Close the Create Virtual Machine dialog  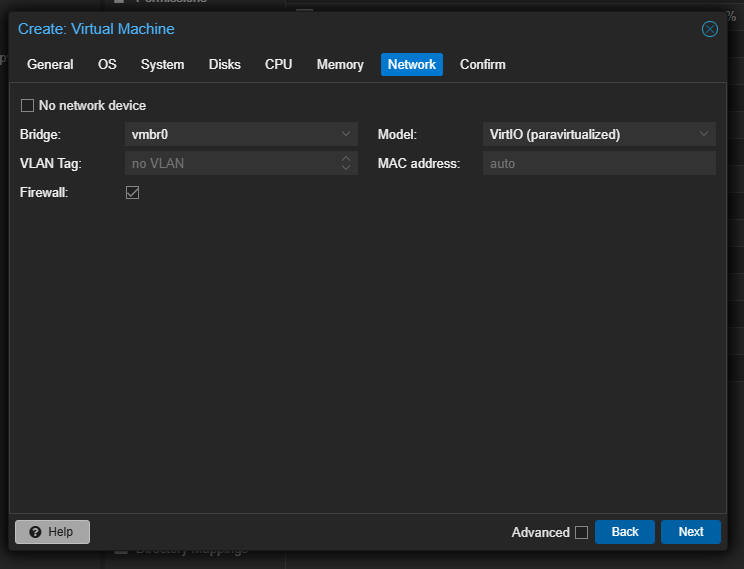(x=709, y=29)
